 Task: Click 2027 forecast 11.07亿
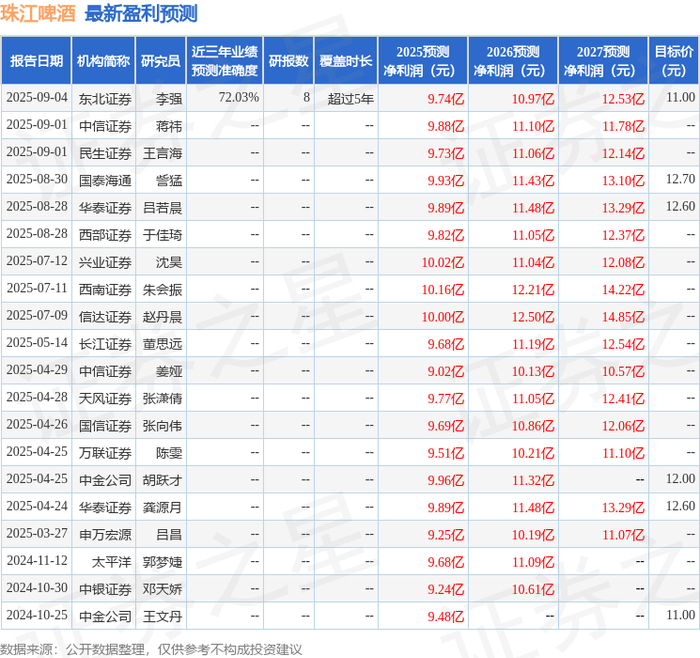coord(623,534)
